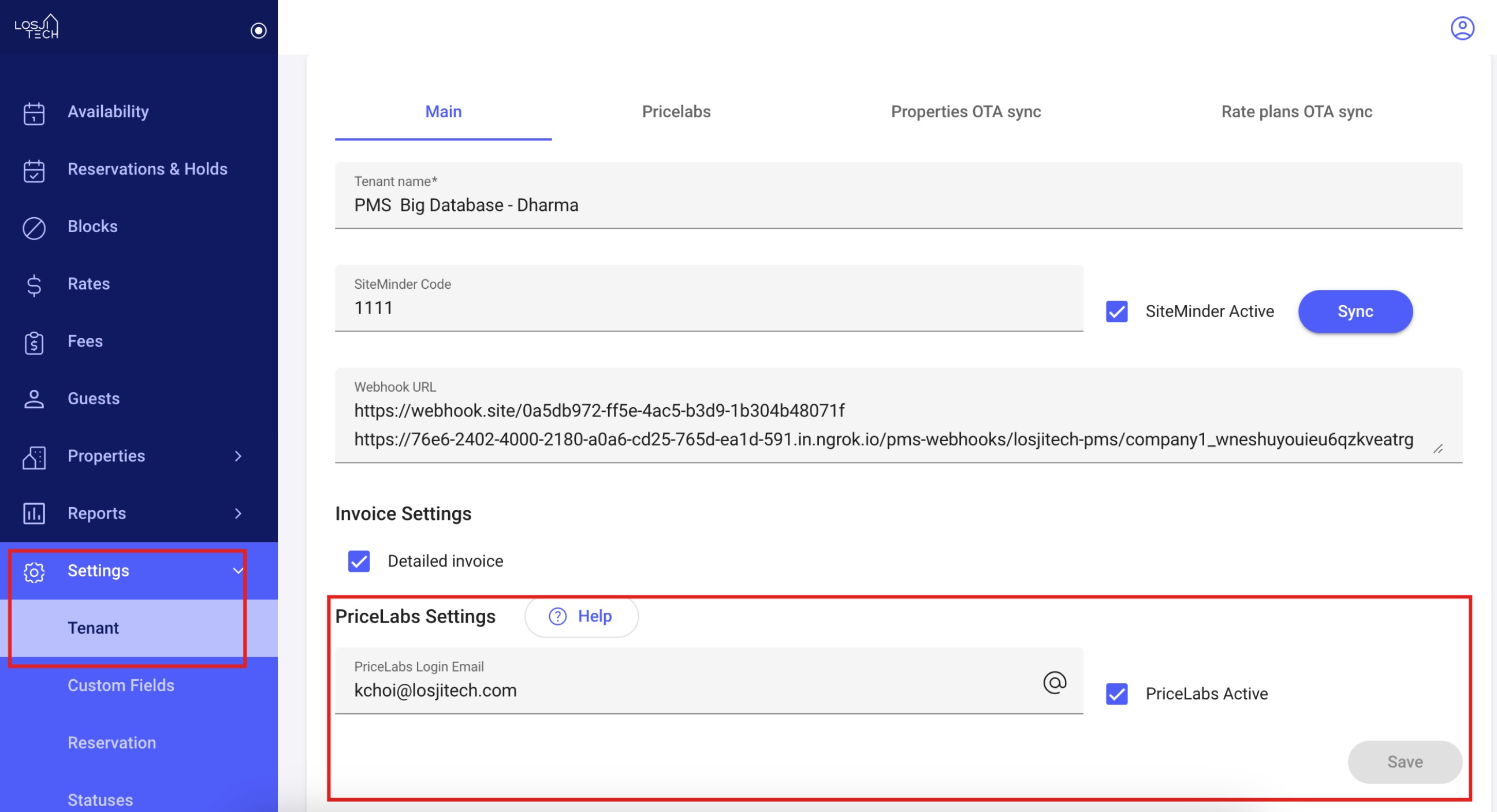Toggle the sidebar pin radio icon
Screen dimensions: 1497x812
click(x=259, y=30)
